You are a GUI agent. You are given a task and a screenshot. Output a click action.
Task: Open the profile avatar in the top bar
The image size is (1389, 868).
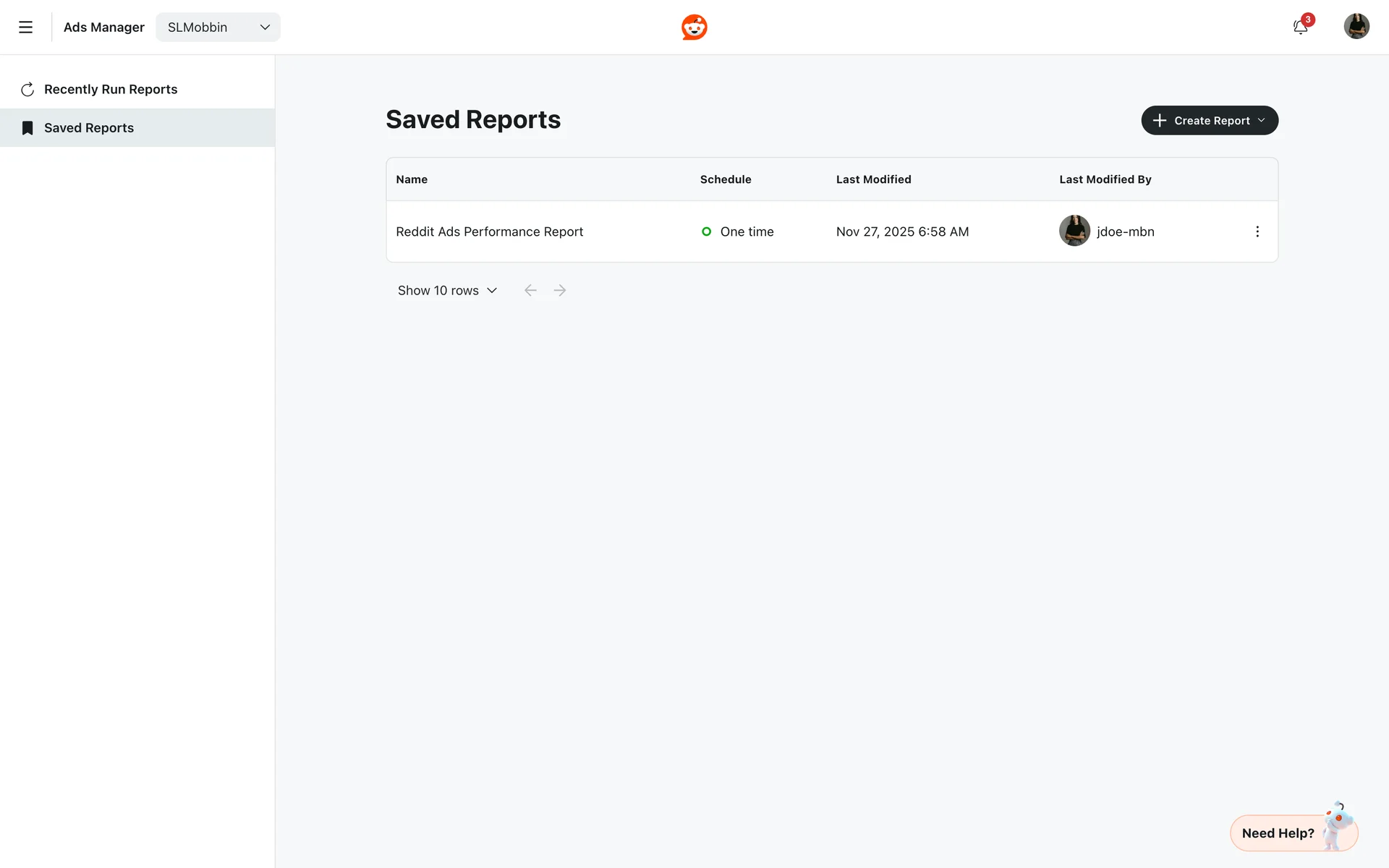tap(1356, 27)
